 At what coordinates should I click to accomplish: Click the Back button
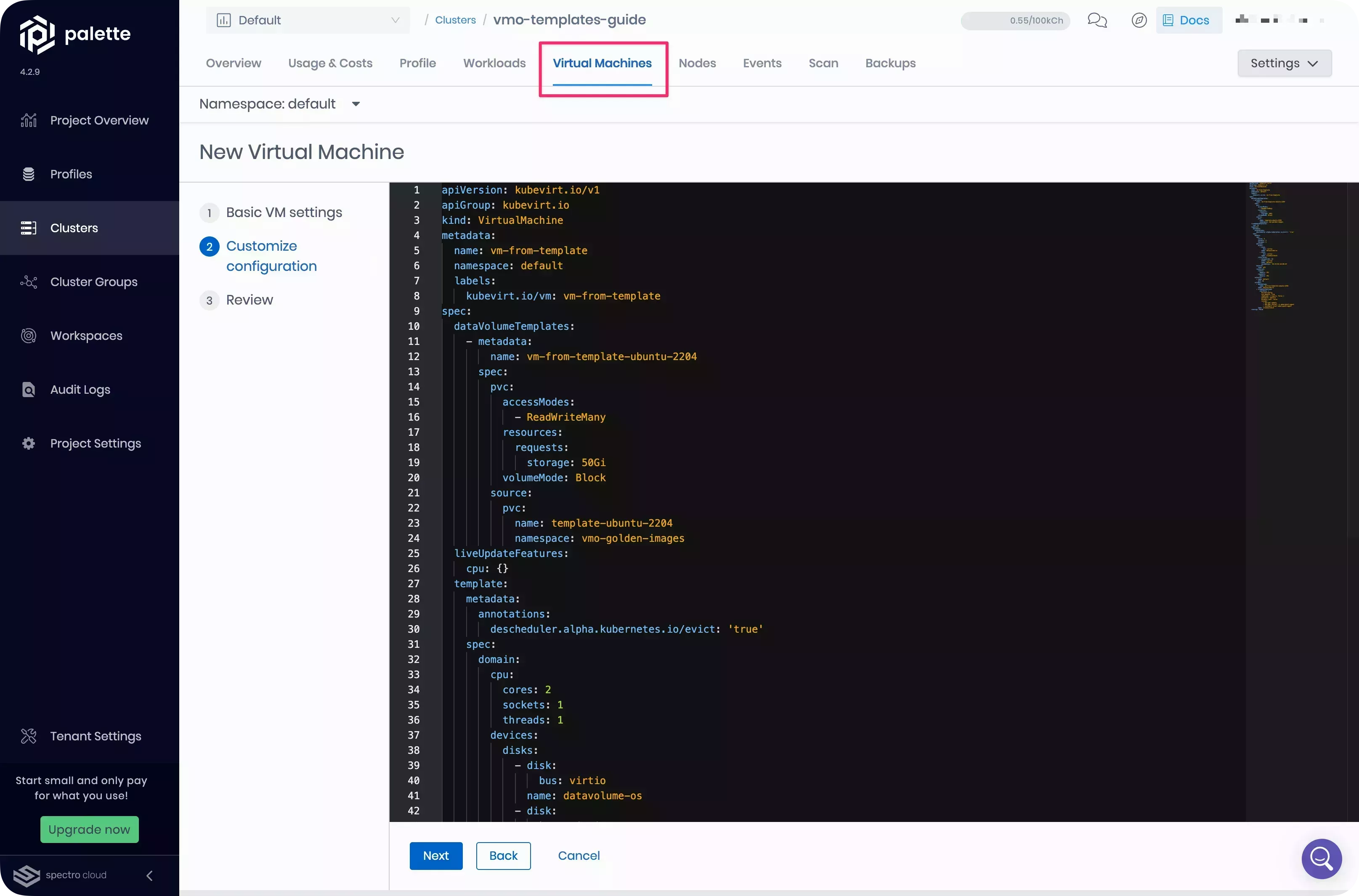tap(503, 855)
